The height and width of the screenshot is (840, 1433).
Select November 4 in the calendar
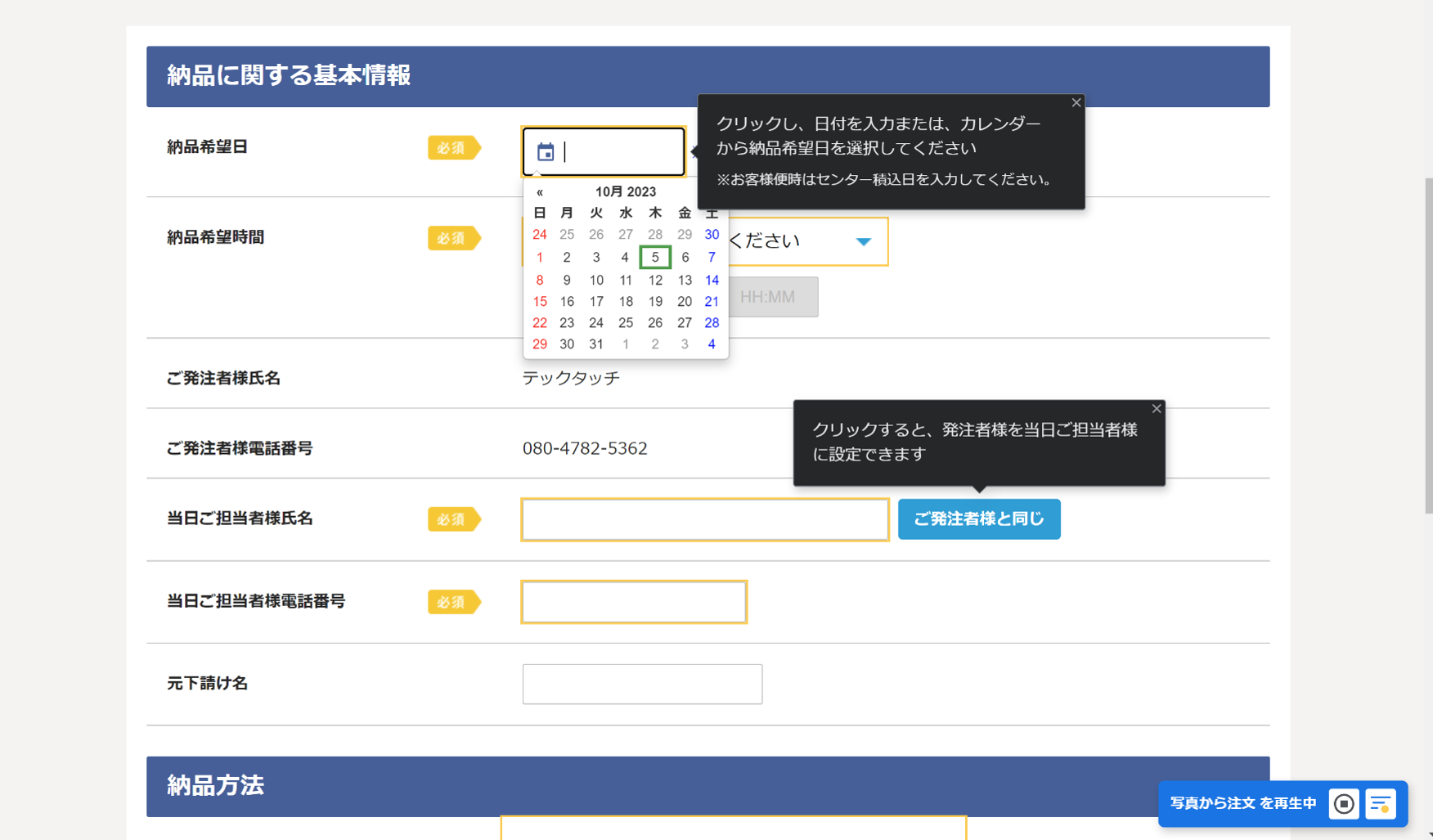point(711,344)
